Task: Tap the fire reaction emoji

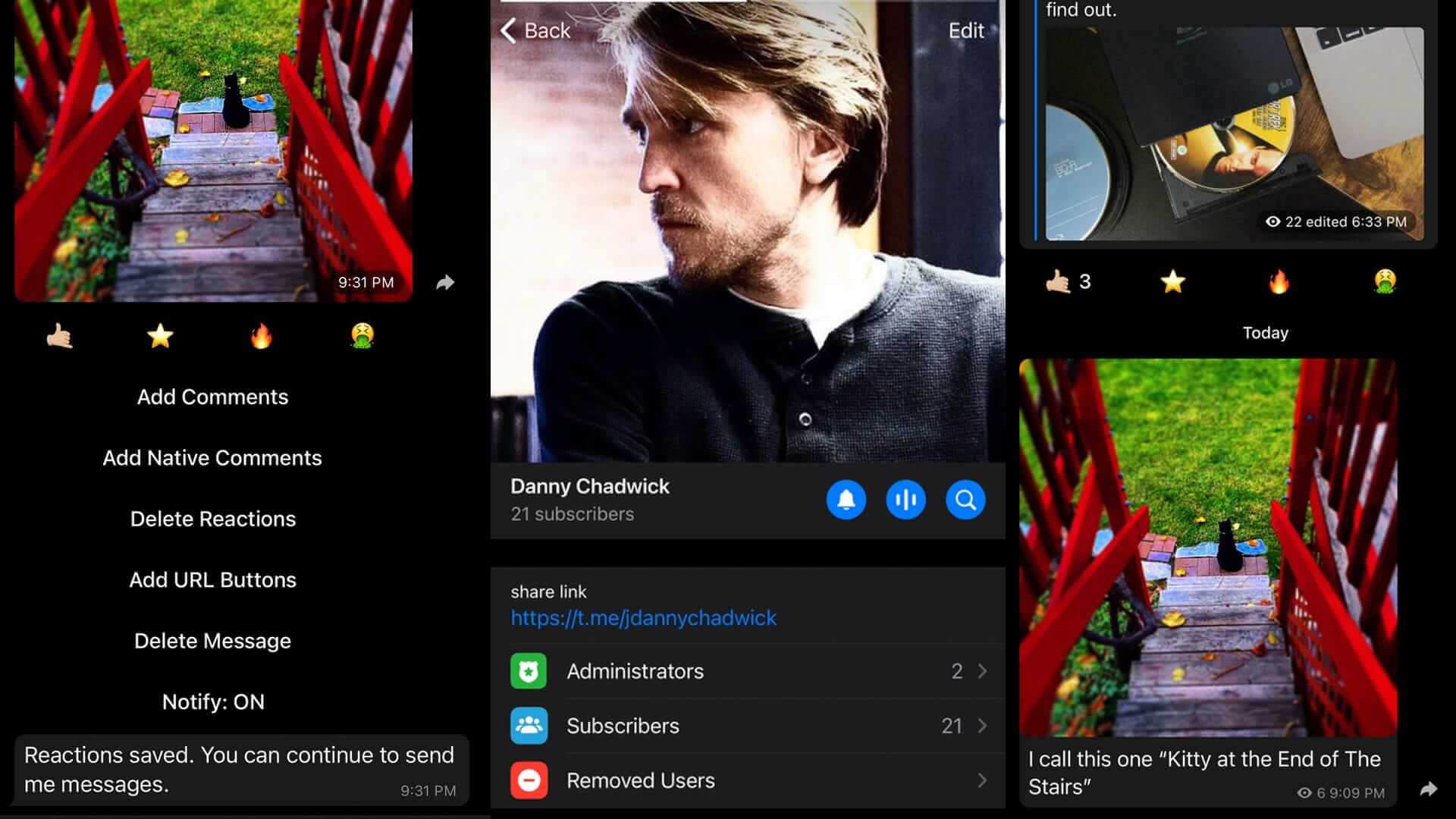Action: click(260, 334)
